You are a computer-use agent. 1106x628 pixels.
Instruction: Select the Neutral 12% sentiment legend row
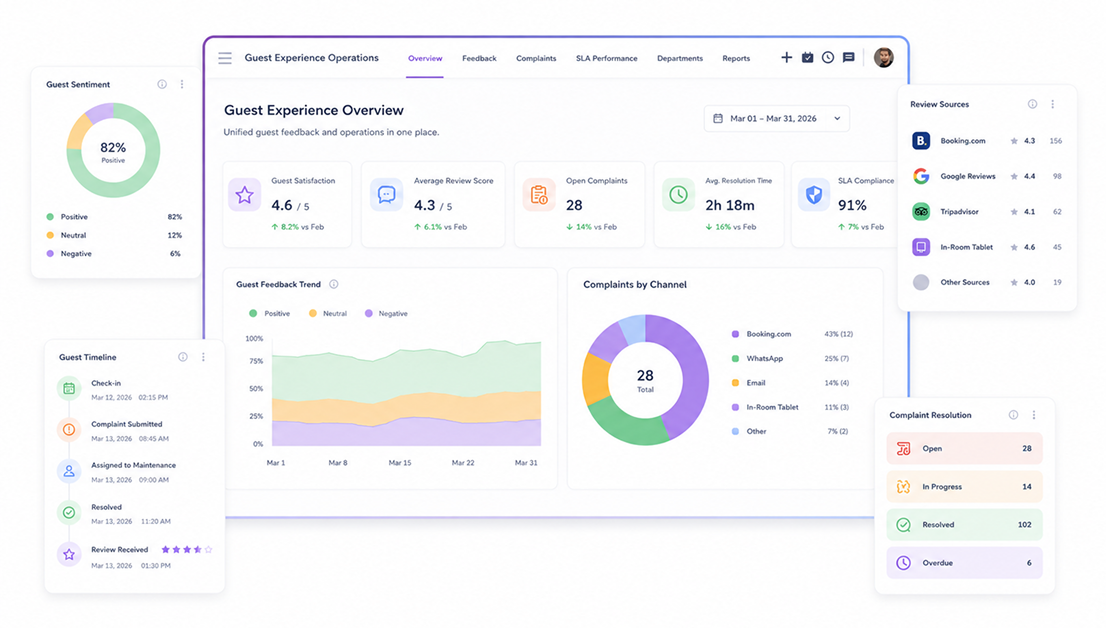coord(114,235)
